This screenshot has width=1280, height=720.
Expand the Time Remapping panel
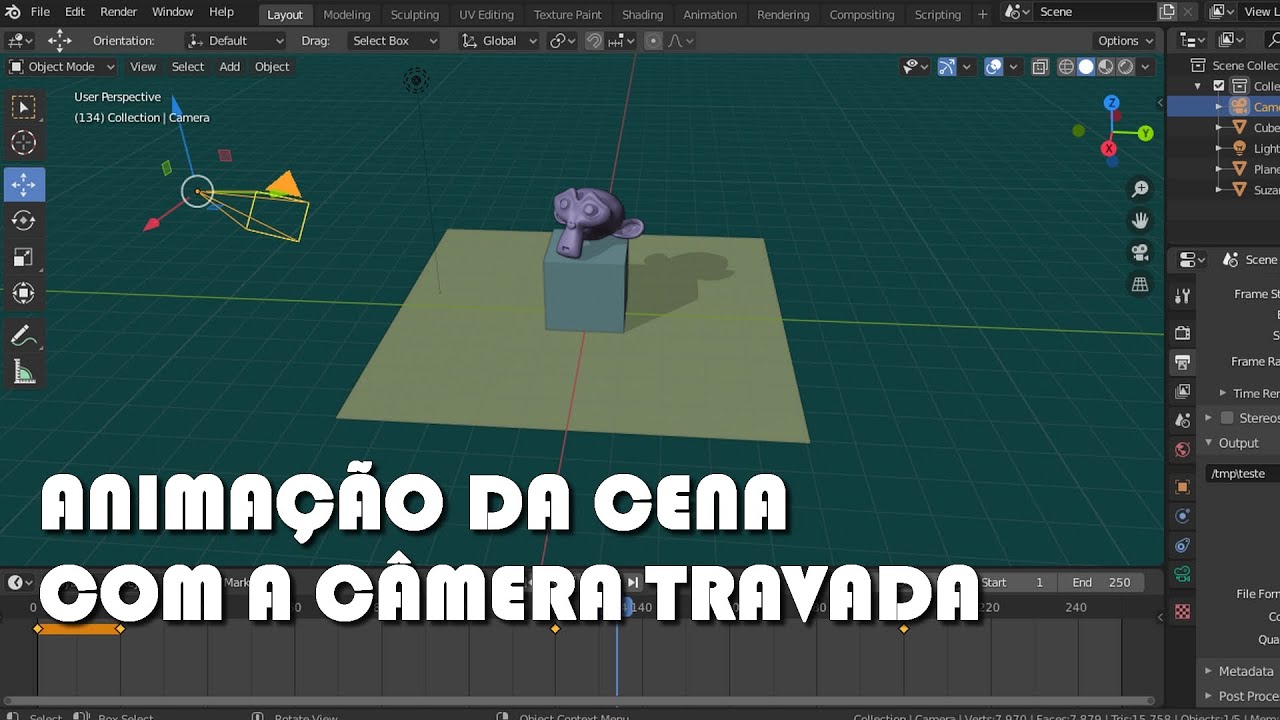[x=1248, y=393]
